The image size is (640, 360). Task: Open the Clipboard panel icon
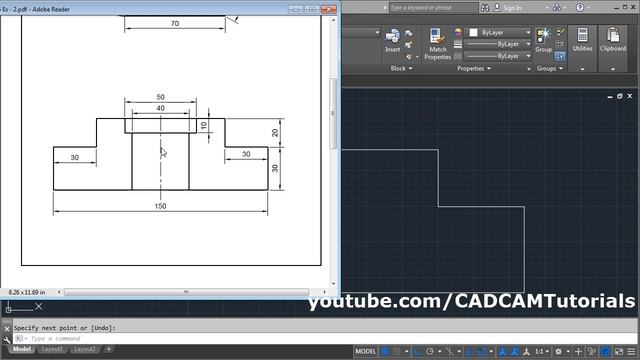[613, 35]
